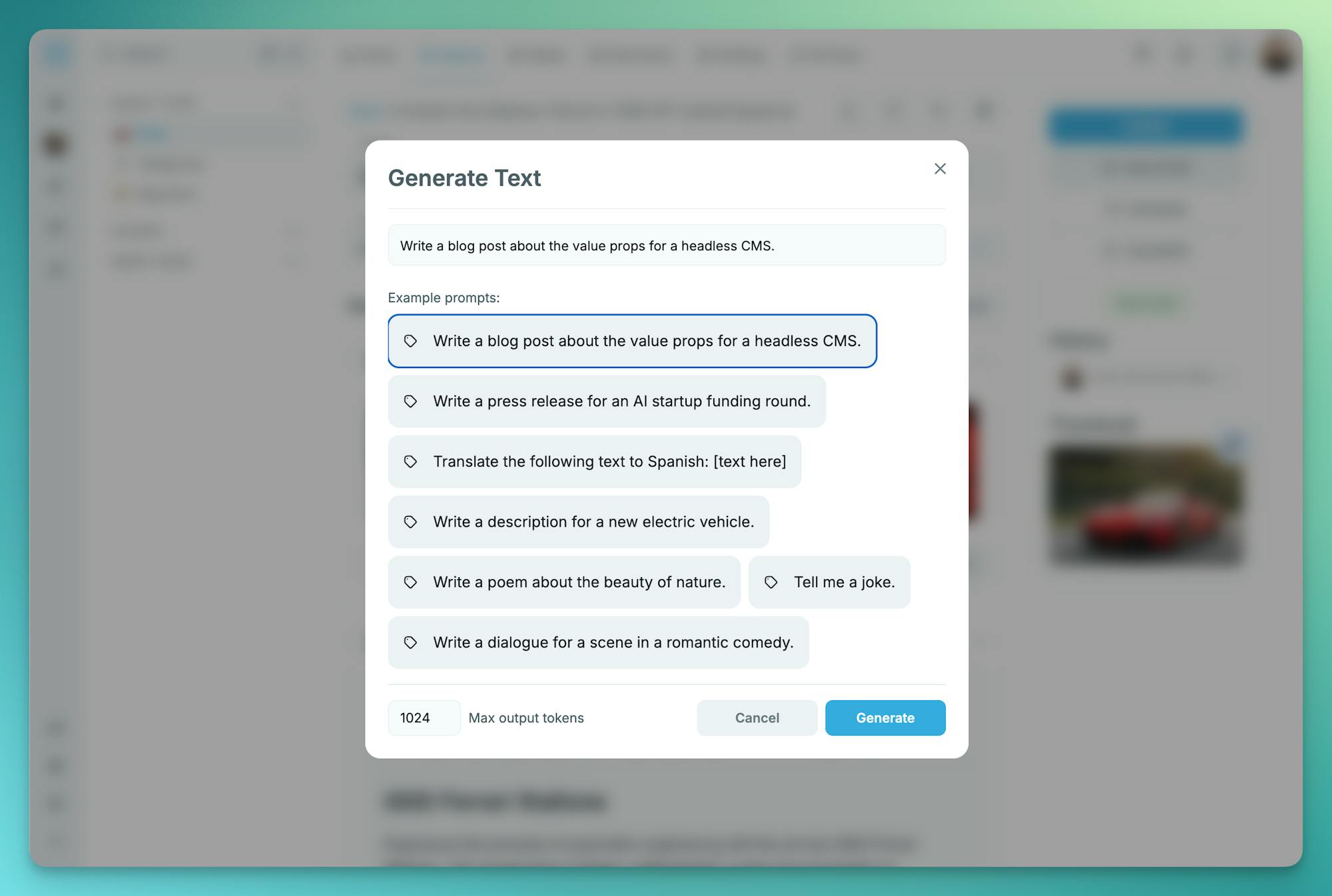
Task: Click the blue Generate button
Action: pos(885,718)
